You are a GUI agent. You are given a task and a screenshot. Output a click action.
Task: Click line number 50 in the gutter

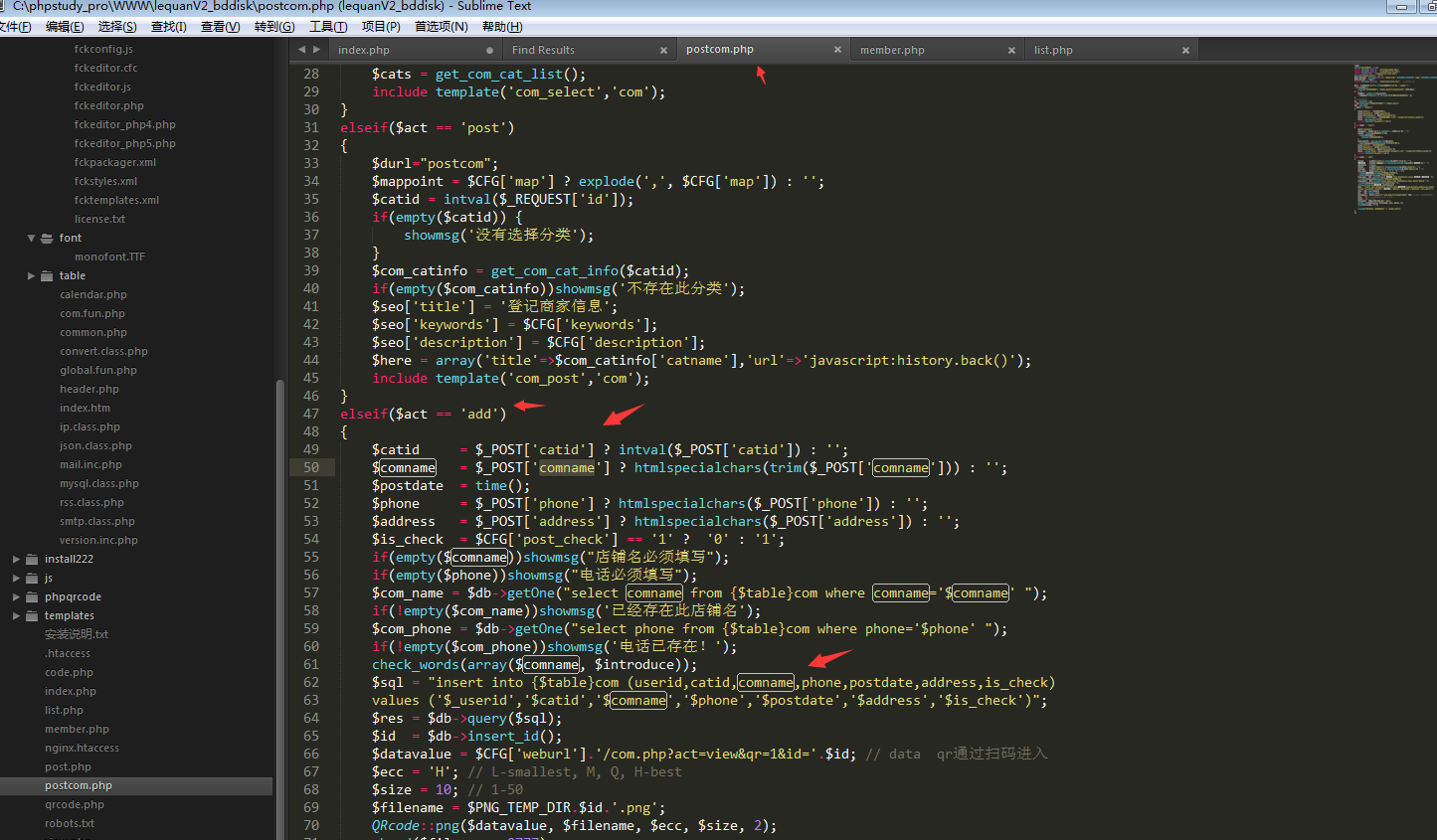pyautogui.click(x=311, y=468)
